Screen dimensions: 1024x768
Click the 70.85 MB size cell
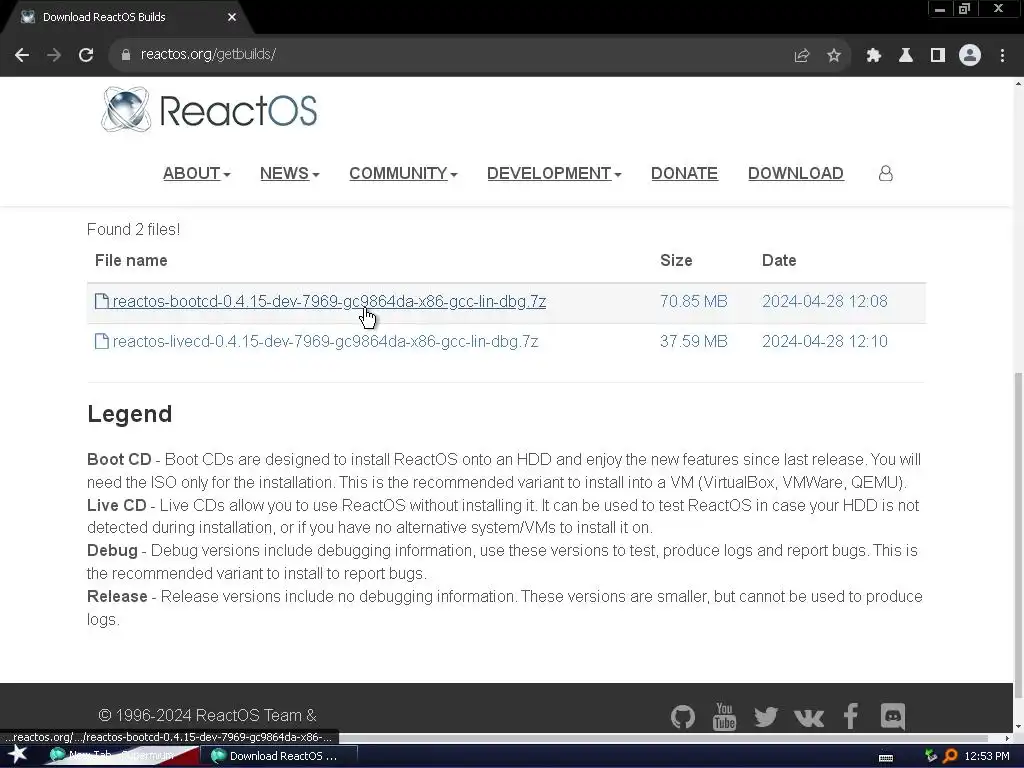[x=694, y=301]
